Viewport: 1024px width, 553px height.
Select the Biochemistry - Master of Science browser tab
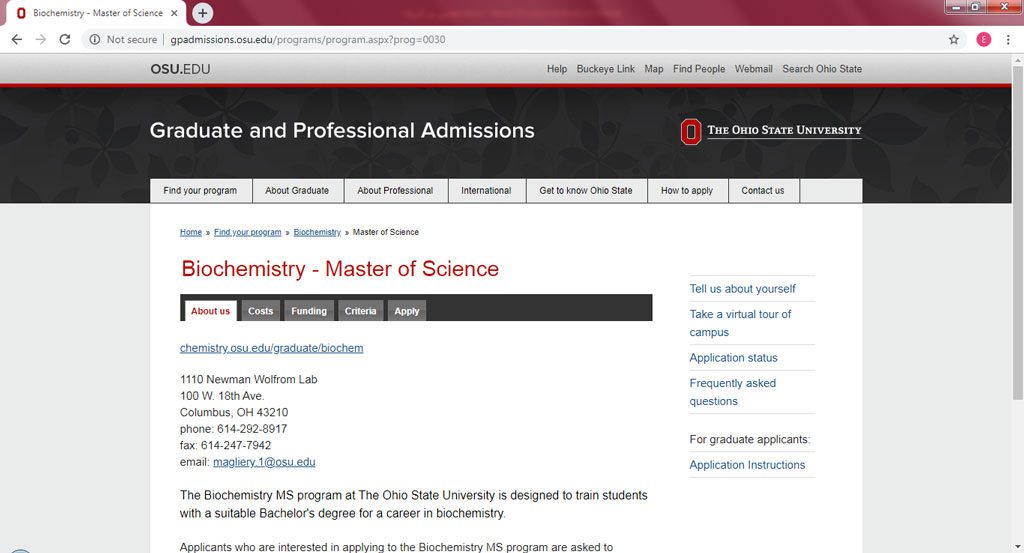pyautogui.click(x=97, y=13)
